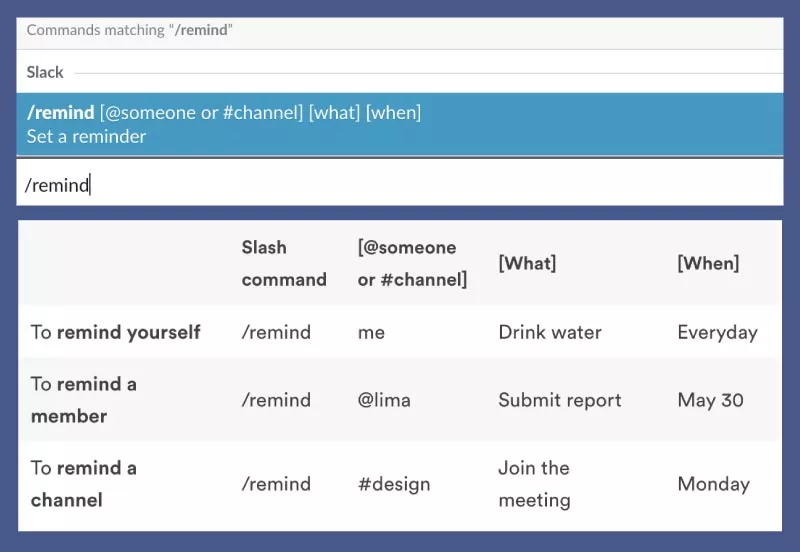Click the "May 30" date cell
Screen dimensions: 800x552
710,400
